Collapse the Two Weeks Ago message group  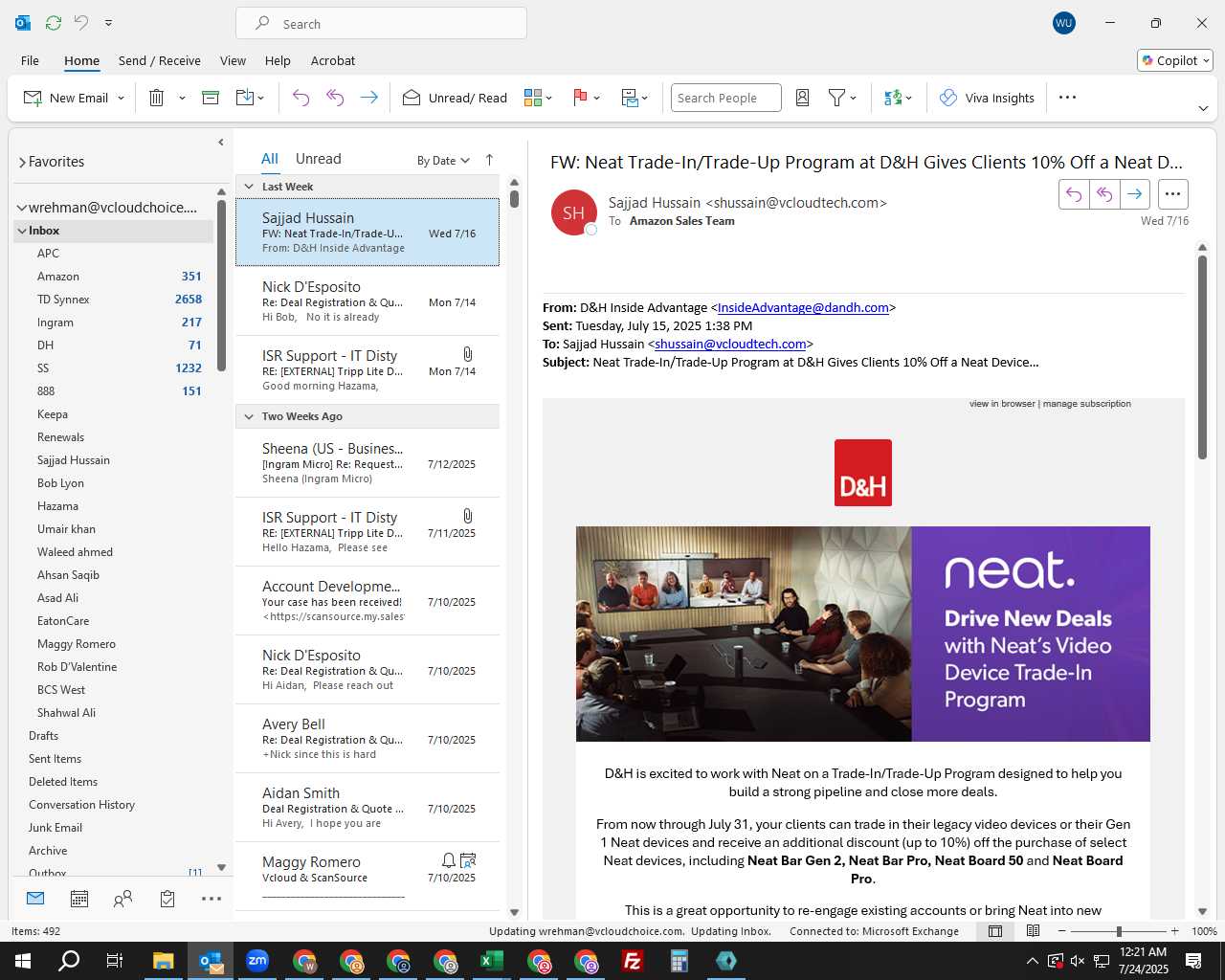point(249,416)
